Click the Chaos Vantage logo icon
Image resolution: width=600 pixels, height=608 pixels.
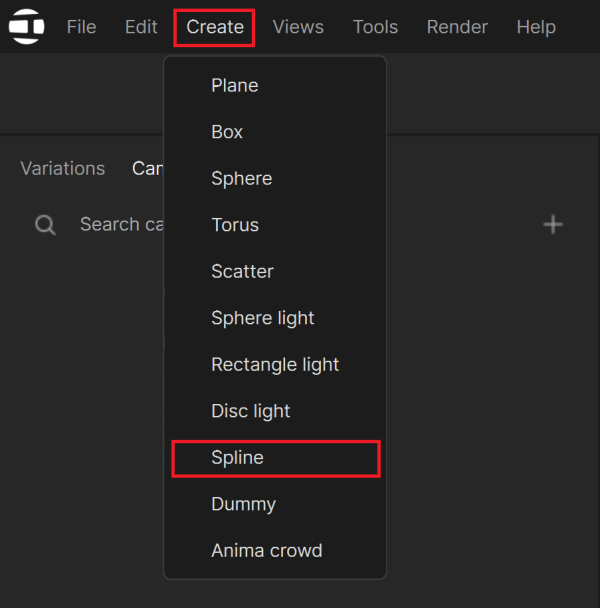point(26,26)
